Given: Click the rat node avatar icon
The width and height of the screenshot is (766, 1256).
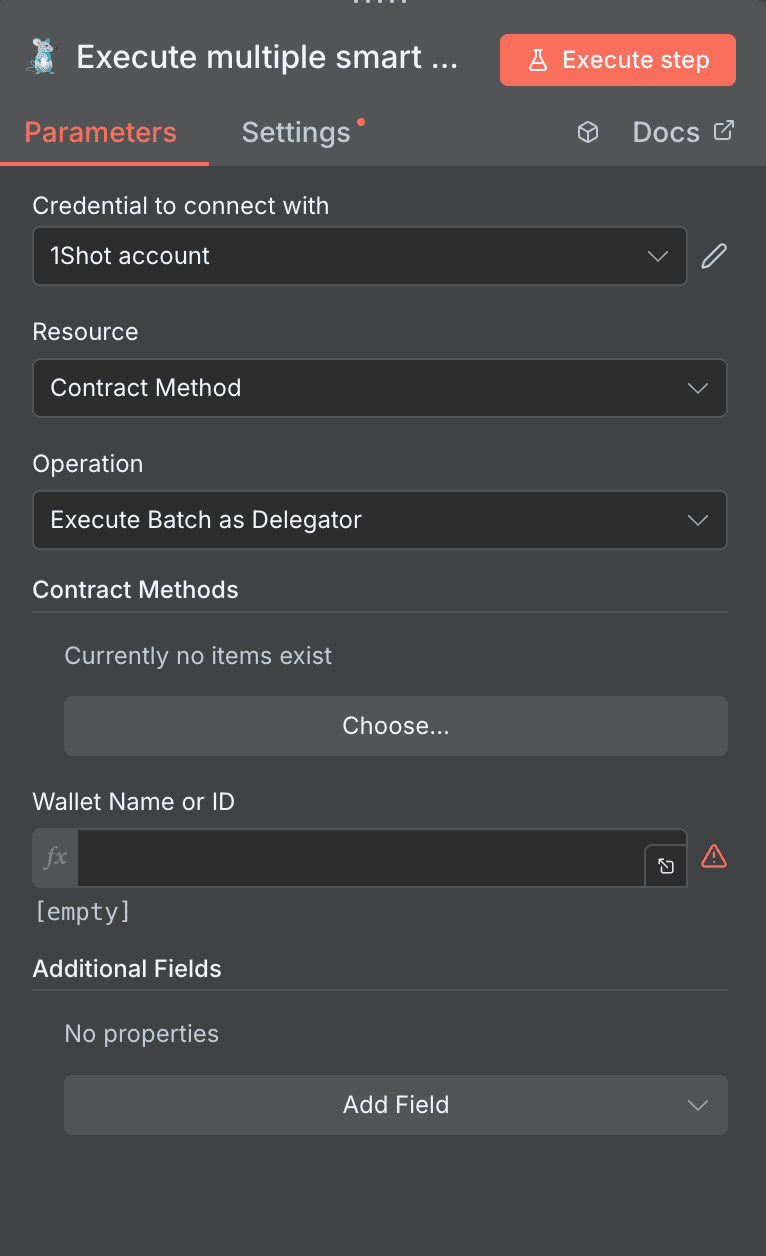Looking at the screenshot, I should coord(41,57).
